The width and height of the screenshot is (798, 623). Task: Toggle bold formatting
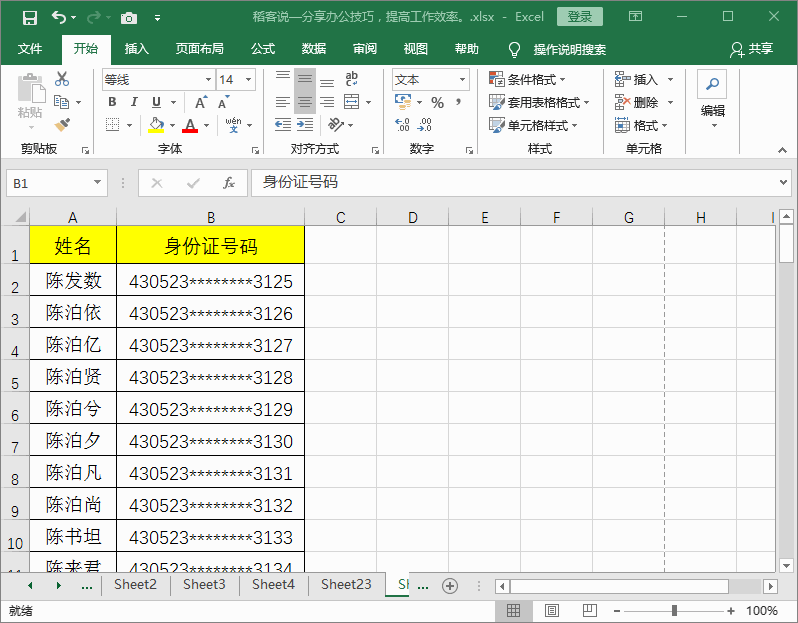[x=112, y=102]
